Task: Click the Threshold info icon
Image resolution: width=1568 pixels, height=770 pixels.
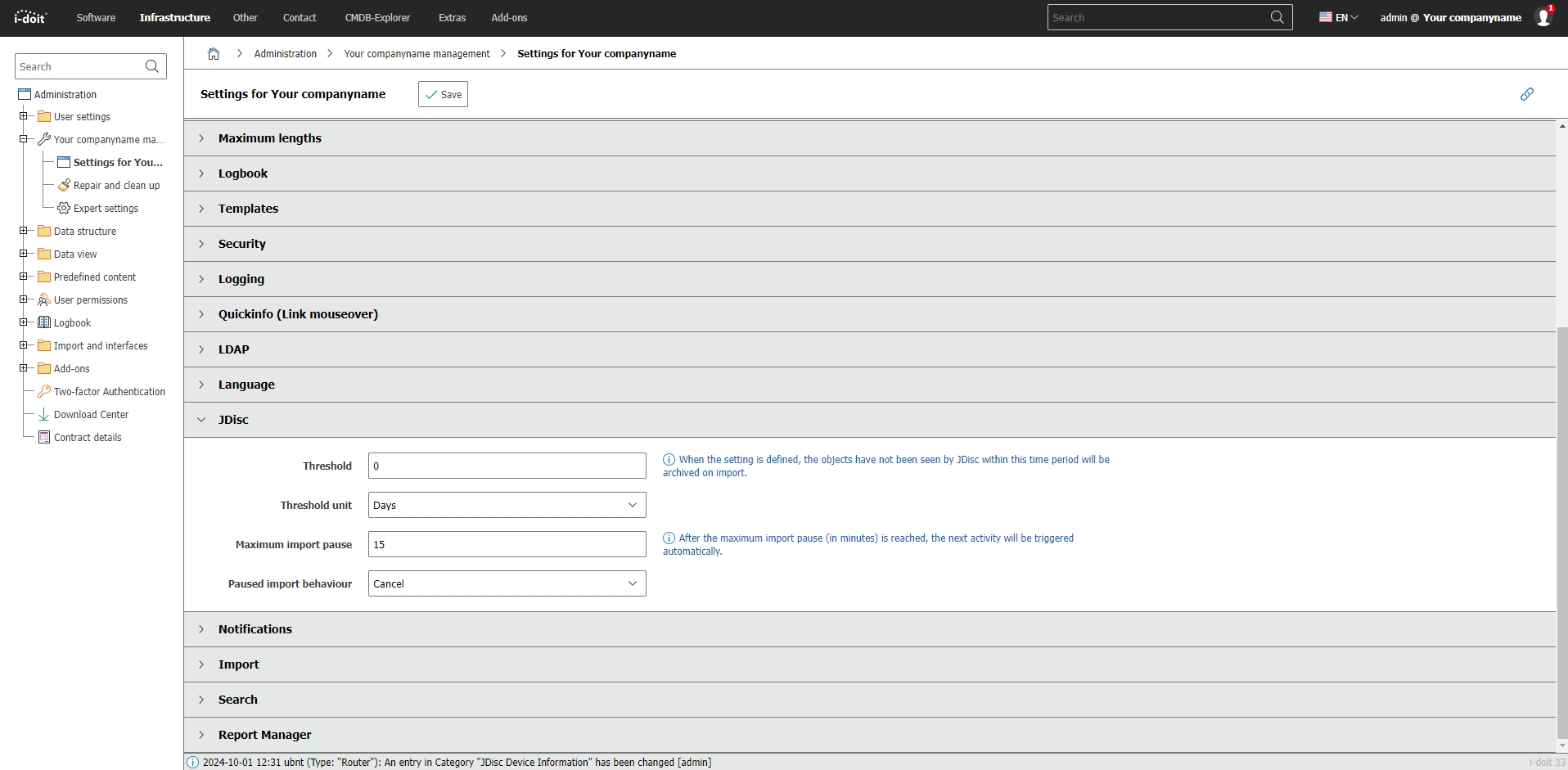Action: coord(669,460)
